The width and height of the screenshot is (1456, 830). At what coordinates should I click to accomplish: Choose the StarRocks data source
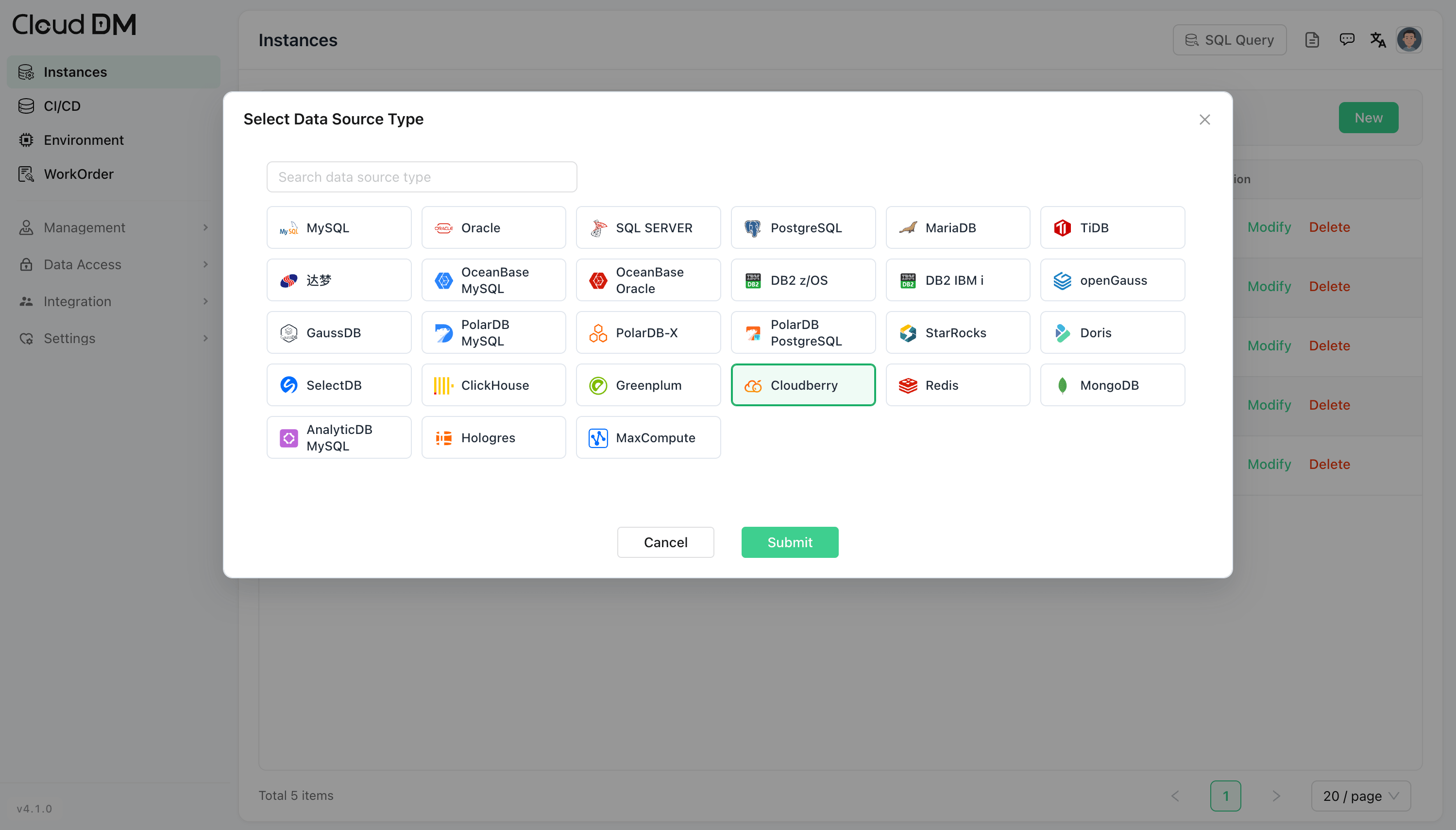click(958, 332)
